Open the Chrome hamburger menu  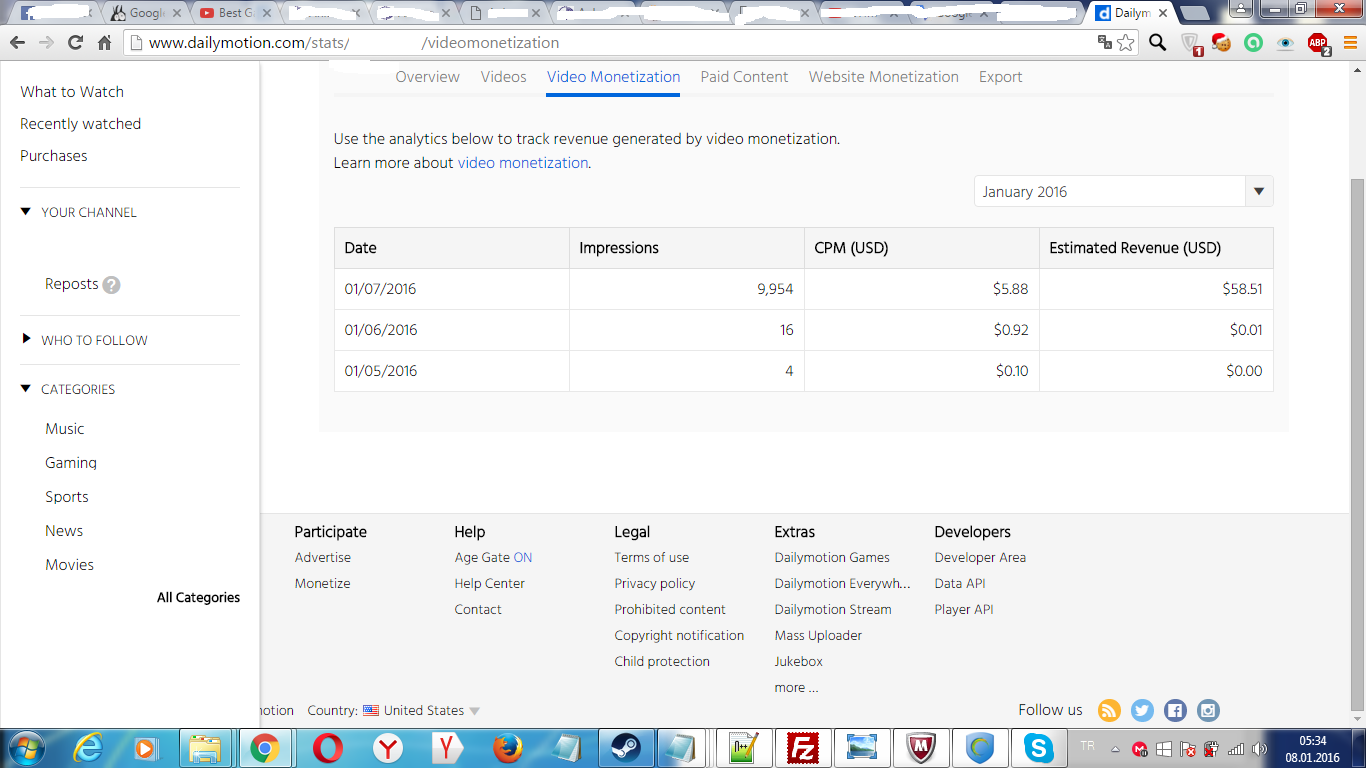pyautogui.click(x=1349, y=43)
